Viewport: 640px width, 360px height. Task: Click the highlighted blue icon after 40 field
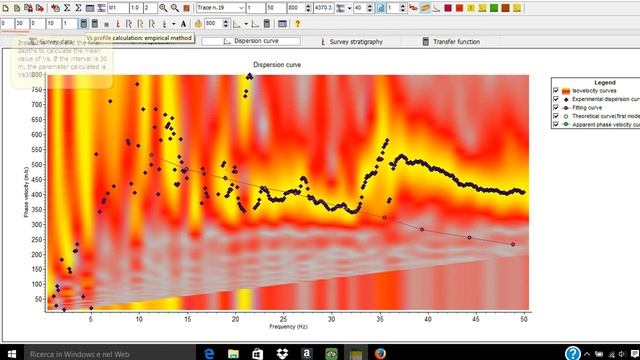point(380,8)
